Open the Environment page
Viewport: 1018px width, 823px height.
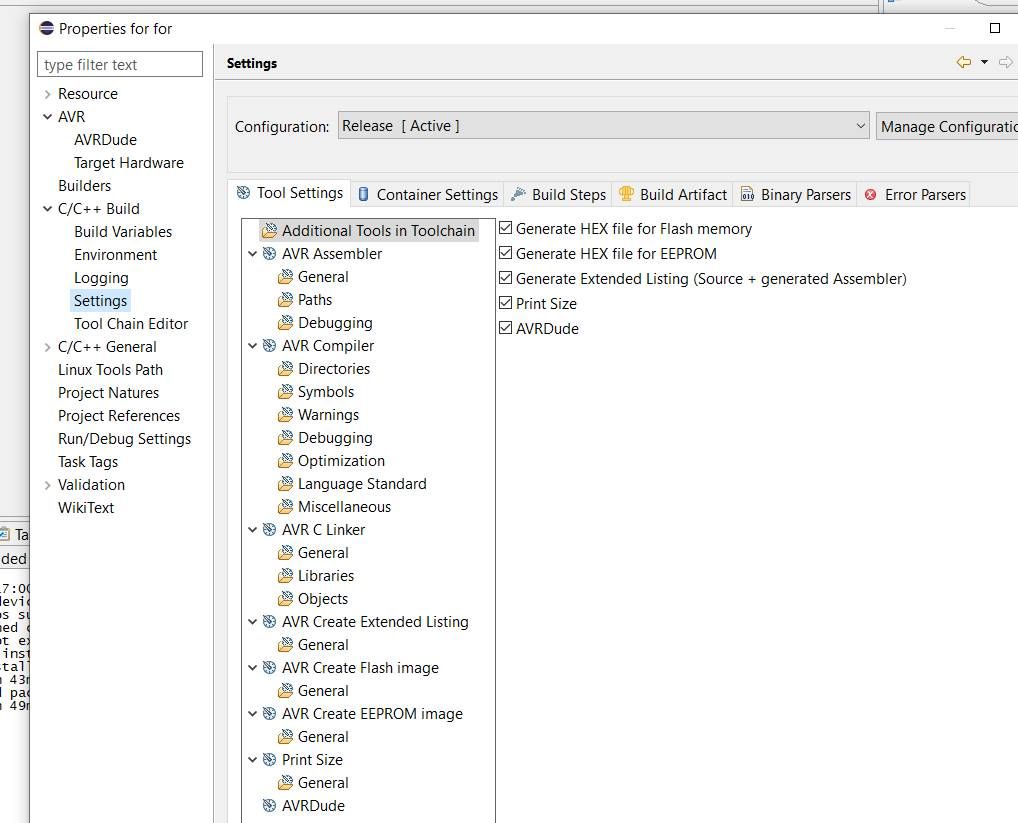pos(116,254)
